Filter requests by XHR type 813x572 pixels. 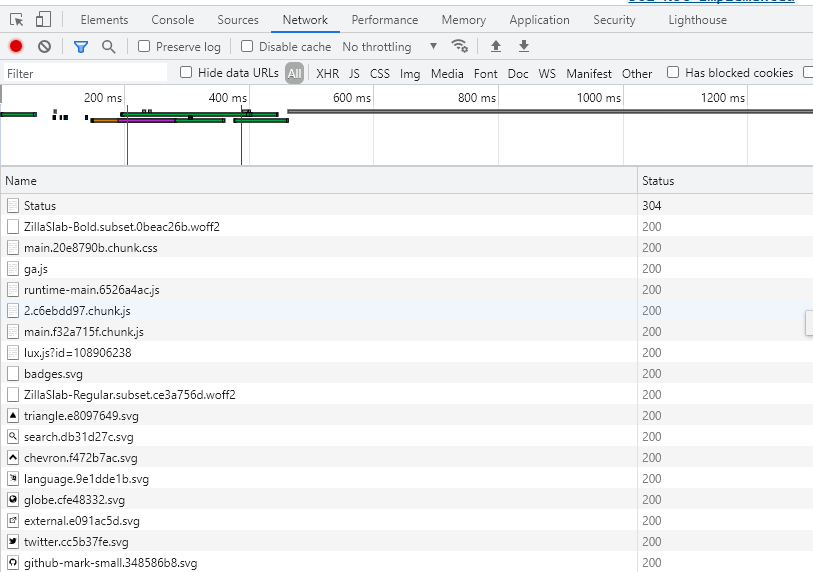[x=328, y=74]
